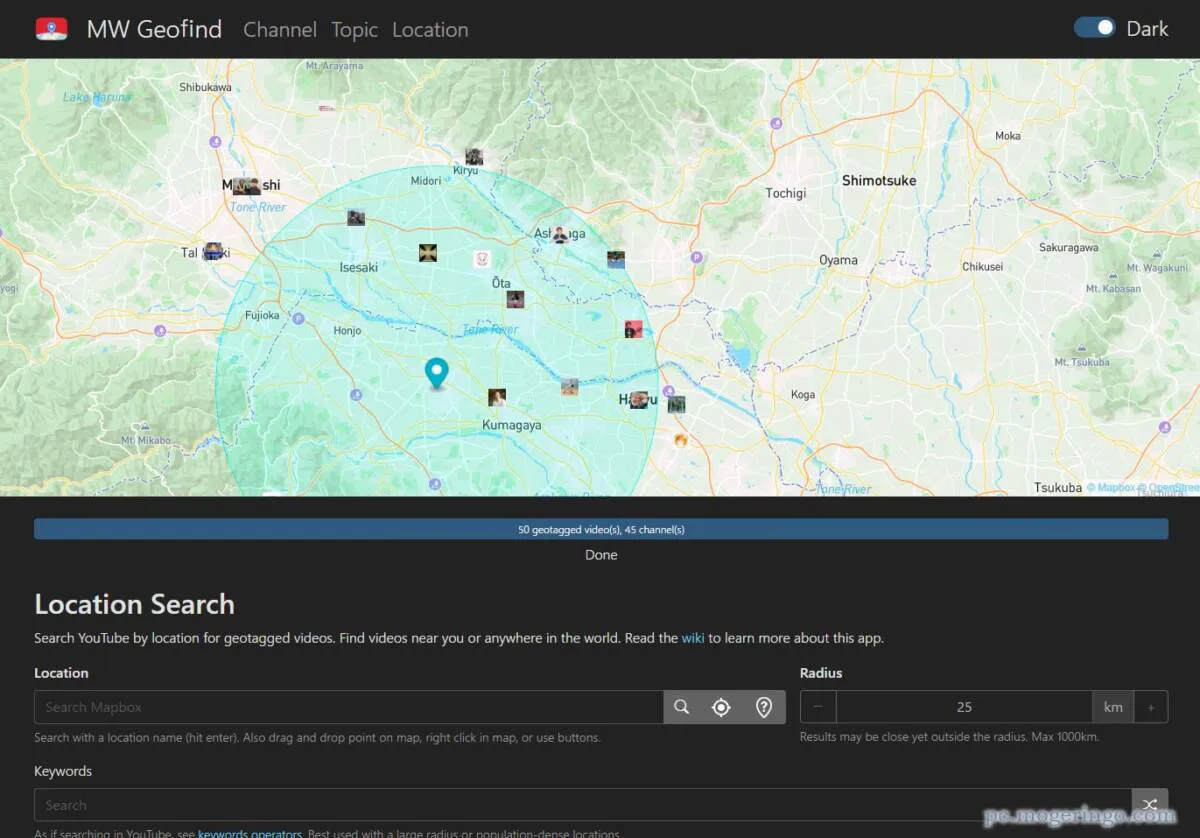The width and height of the screenshot is (1200, 838).
Task: Open thumbnail northwest of Isesaki label
Action: coord(356,217)
